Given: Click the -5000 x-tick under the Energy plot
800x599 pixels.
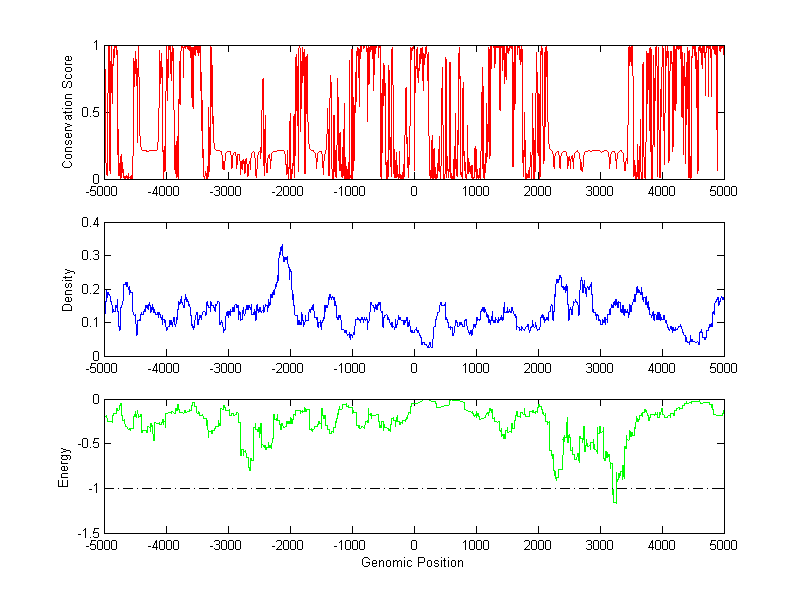Looking at the screenshot, I should tap(102, 545).
